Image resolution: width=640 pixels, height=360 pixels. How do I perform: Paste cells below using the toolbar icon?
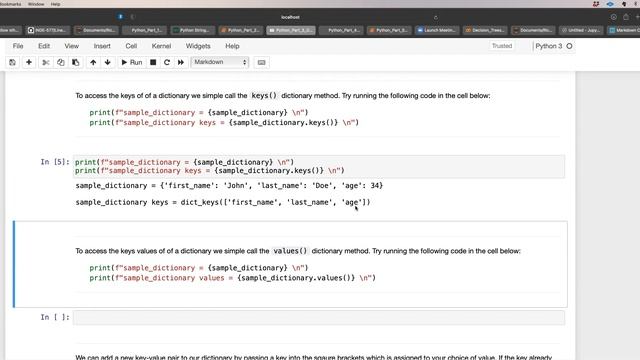76,62
